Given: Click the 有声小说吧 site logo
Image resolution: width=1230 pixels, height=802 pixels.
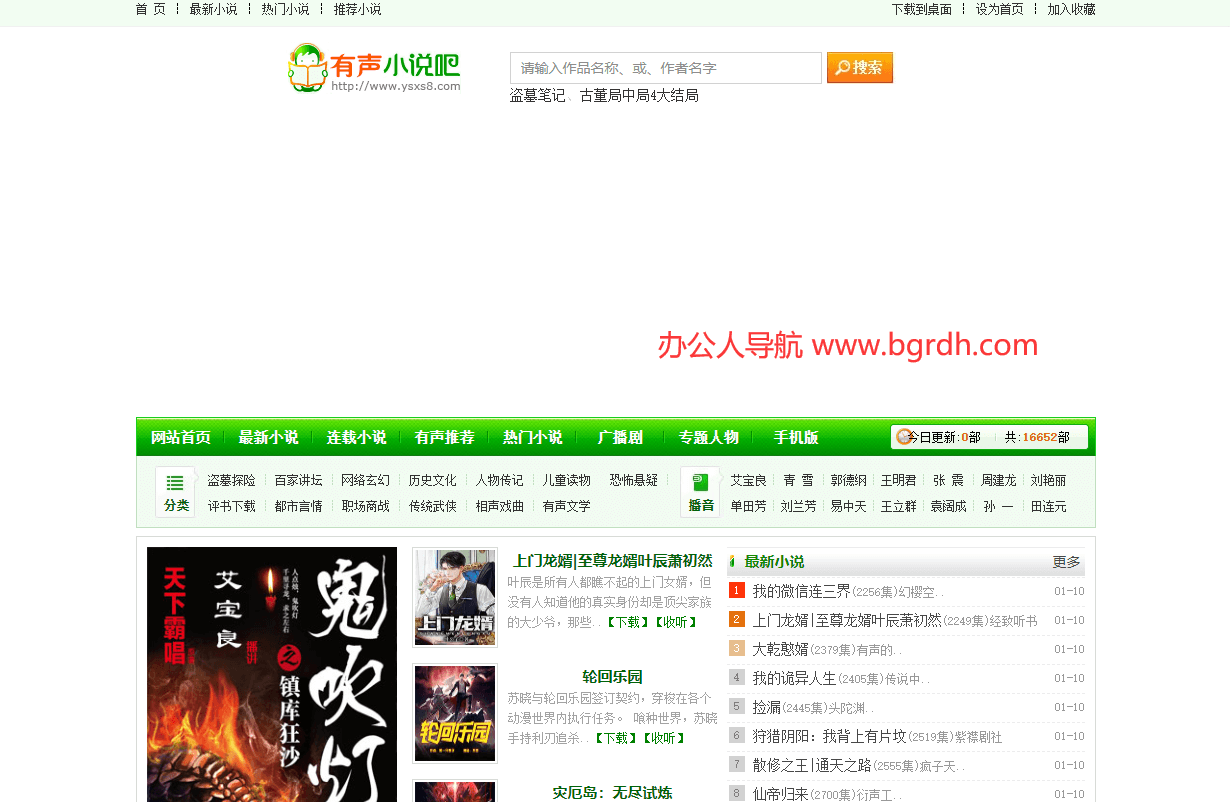Looking at the screenshot, I should (374, 68).
